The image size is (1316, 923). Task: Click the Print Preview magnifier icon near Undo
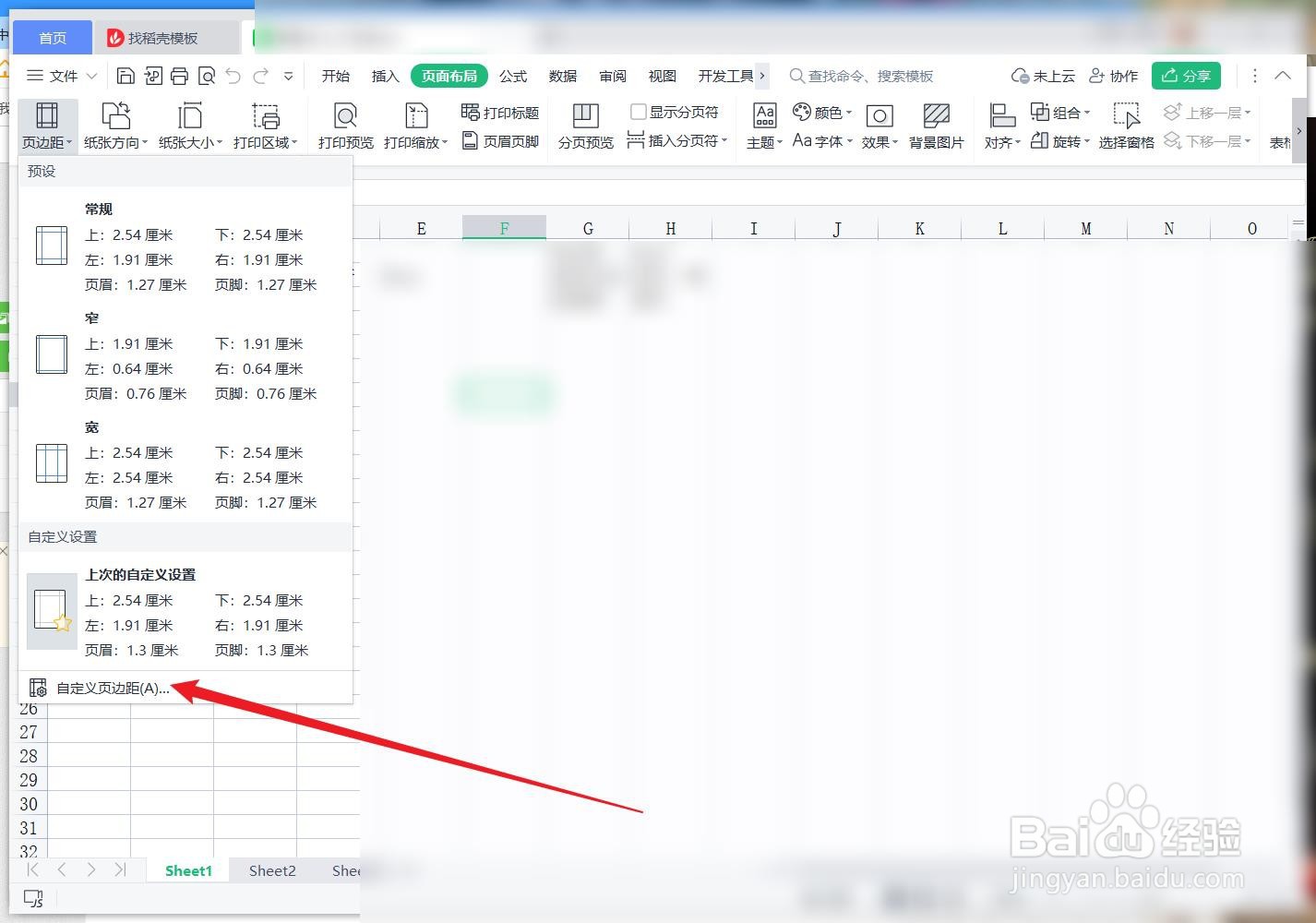click(207, 76)
